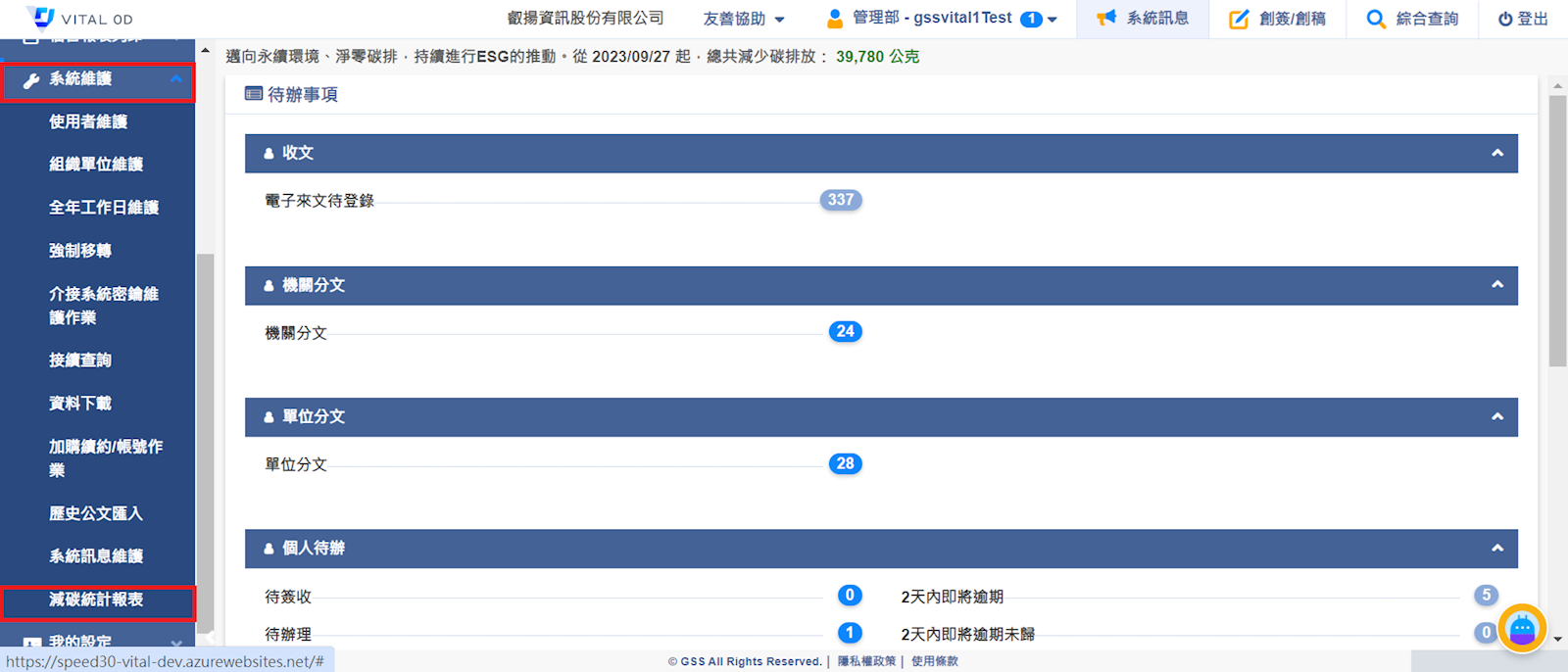The height and width of the screenshot is (672, 1568).
Task: Select 組織單位維護 menu item
Action: point(96,164)
